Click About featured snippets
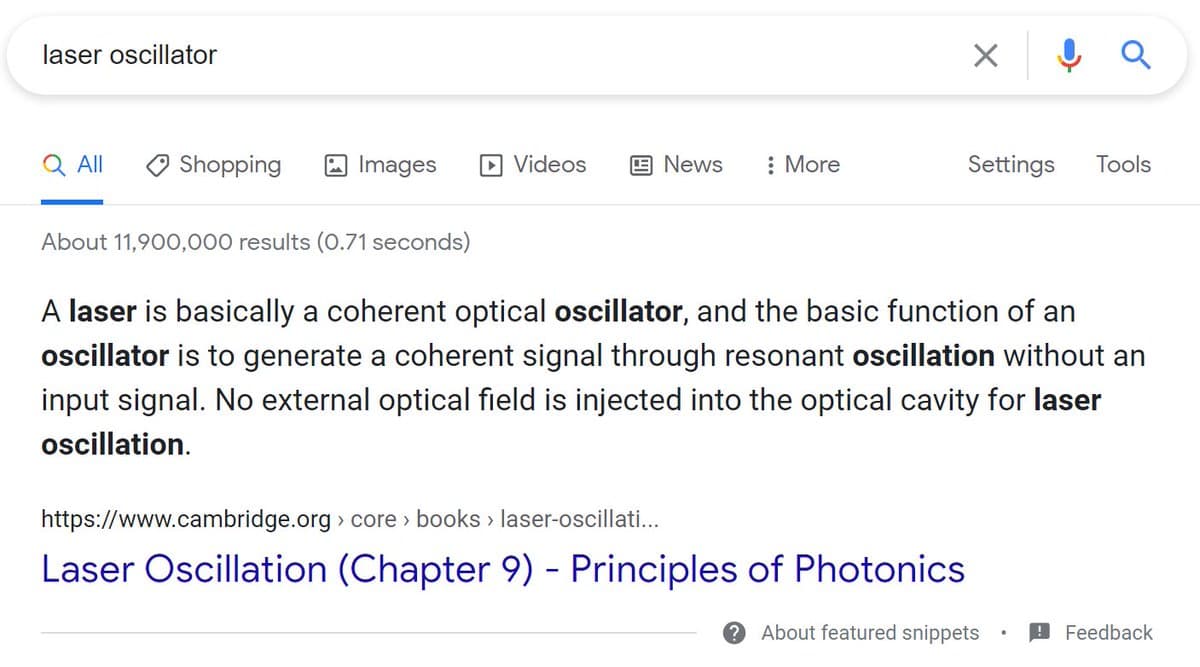 pos(869,632)
